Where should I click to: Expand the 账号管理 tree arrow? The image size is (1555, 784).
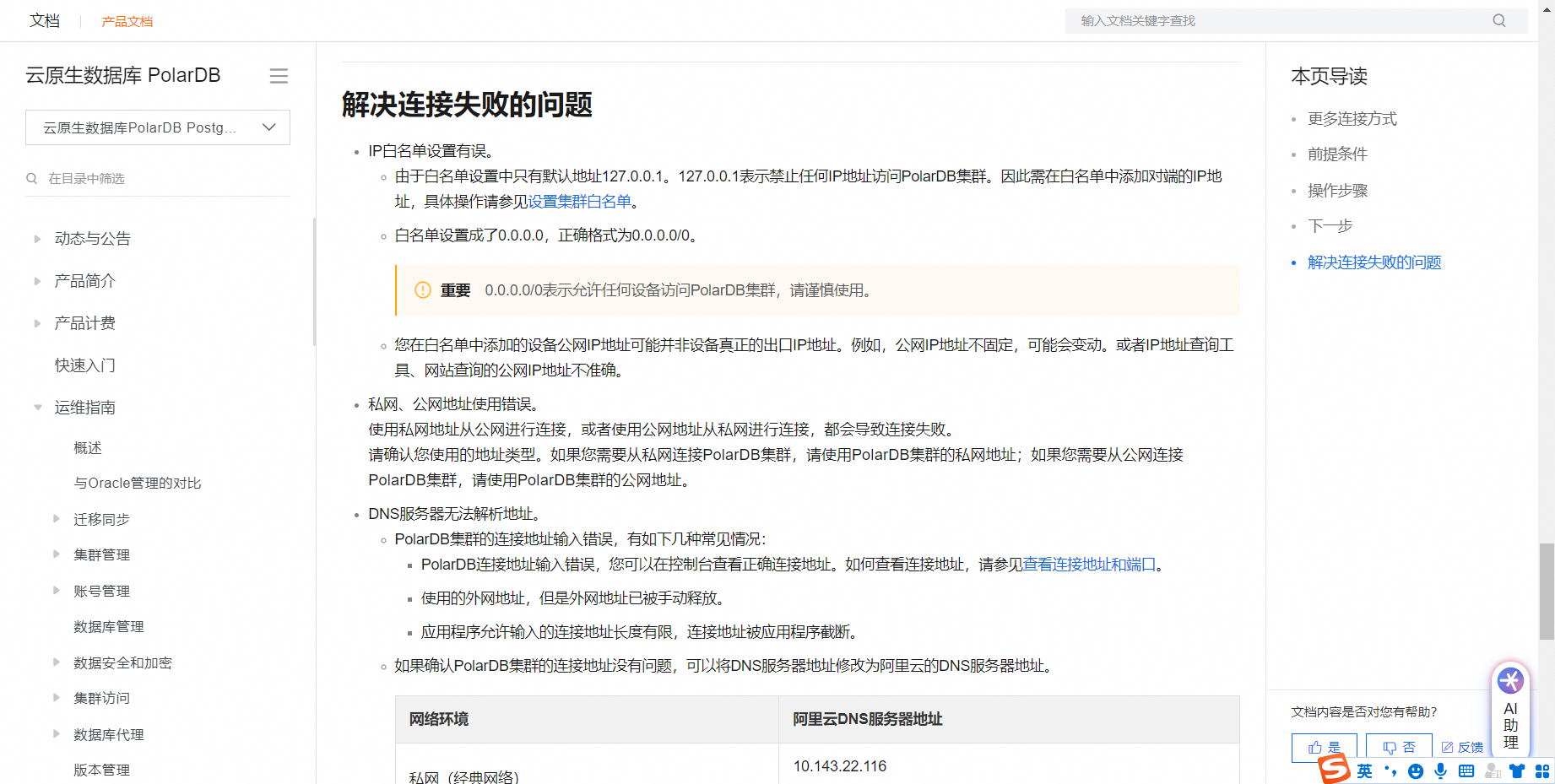57,591
